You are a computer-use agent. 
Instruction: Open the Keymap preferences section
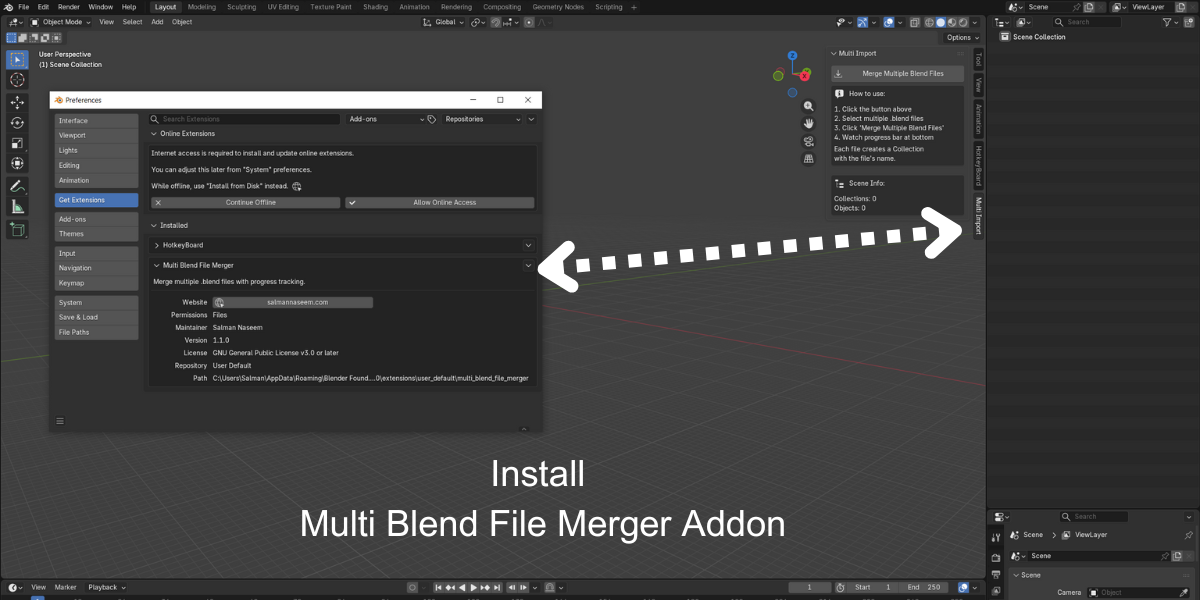click(97, 283)
